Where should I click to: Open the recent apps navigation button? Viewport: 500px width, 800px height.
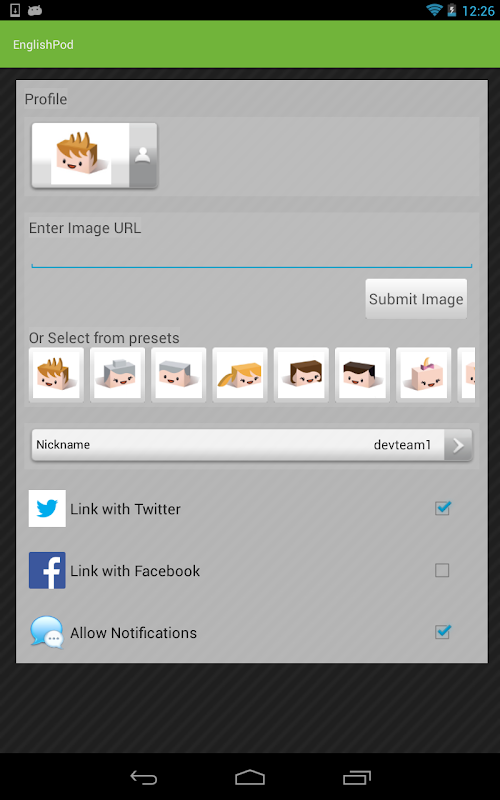(x=357, y=777)
